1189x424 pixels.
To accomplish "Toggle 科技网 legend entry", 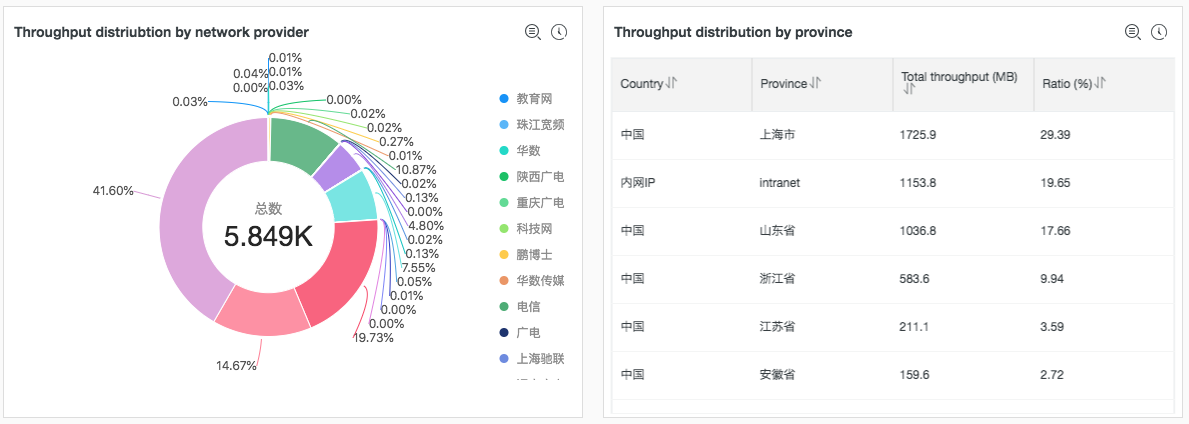I will point(525,228).
